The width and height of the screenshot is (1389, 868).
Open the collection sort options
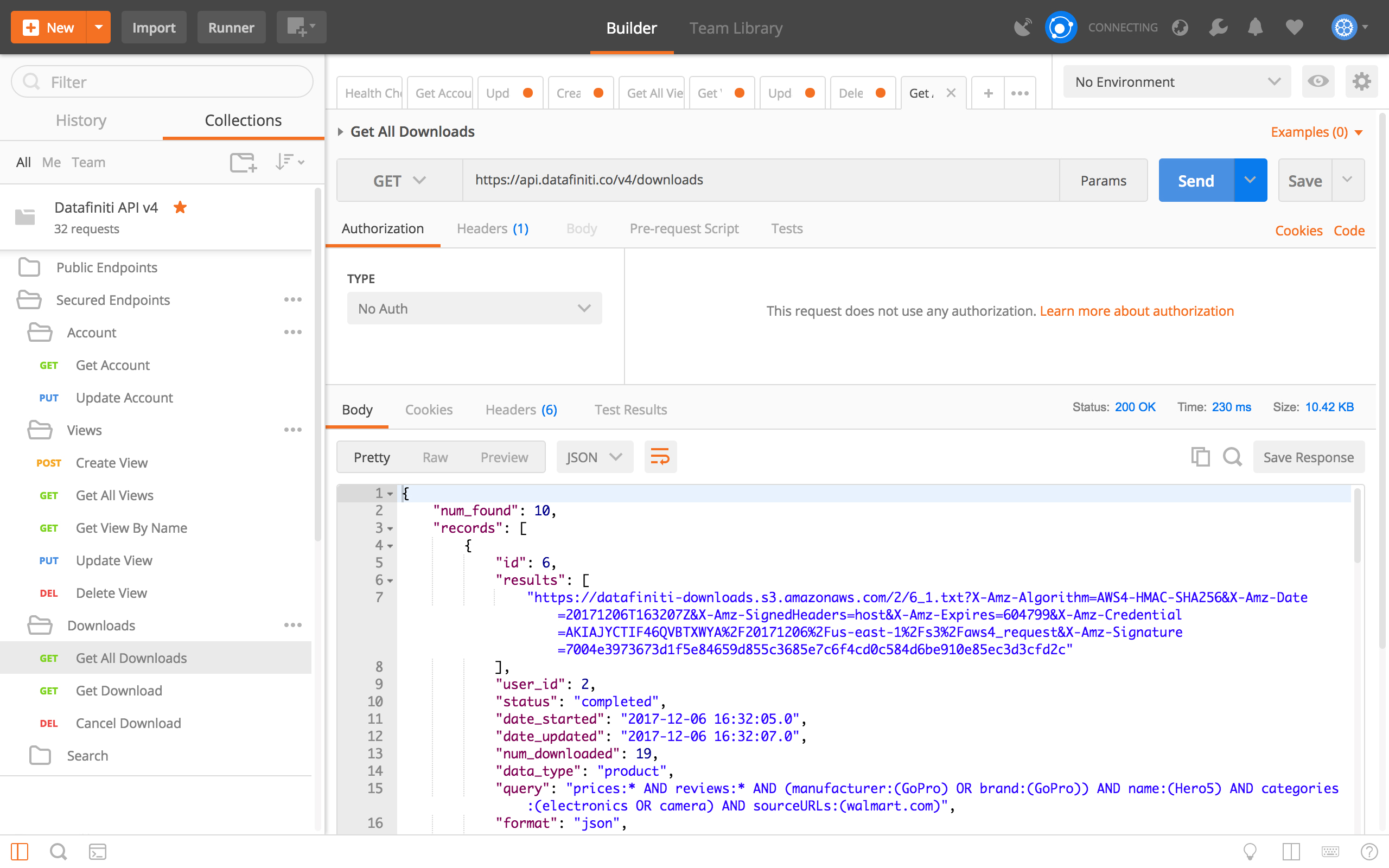[289, 162]
